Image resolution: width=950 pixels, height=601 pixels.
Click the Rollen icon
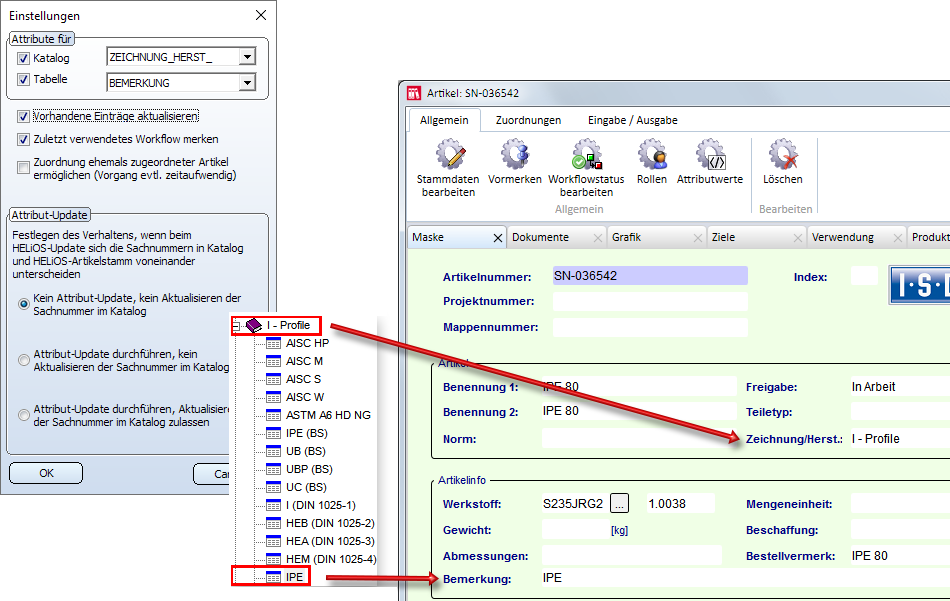tap(652, 155)
